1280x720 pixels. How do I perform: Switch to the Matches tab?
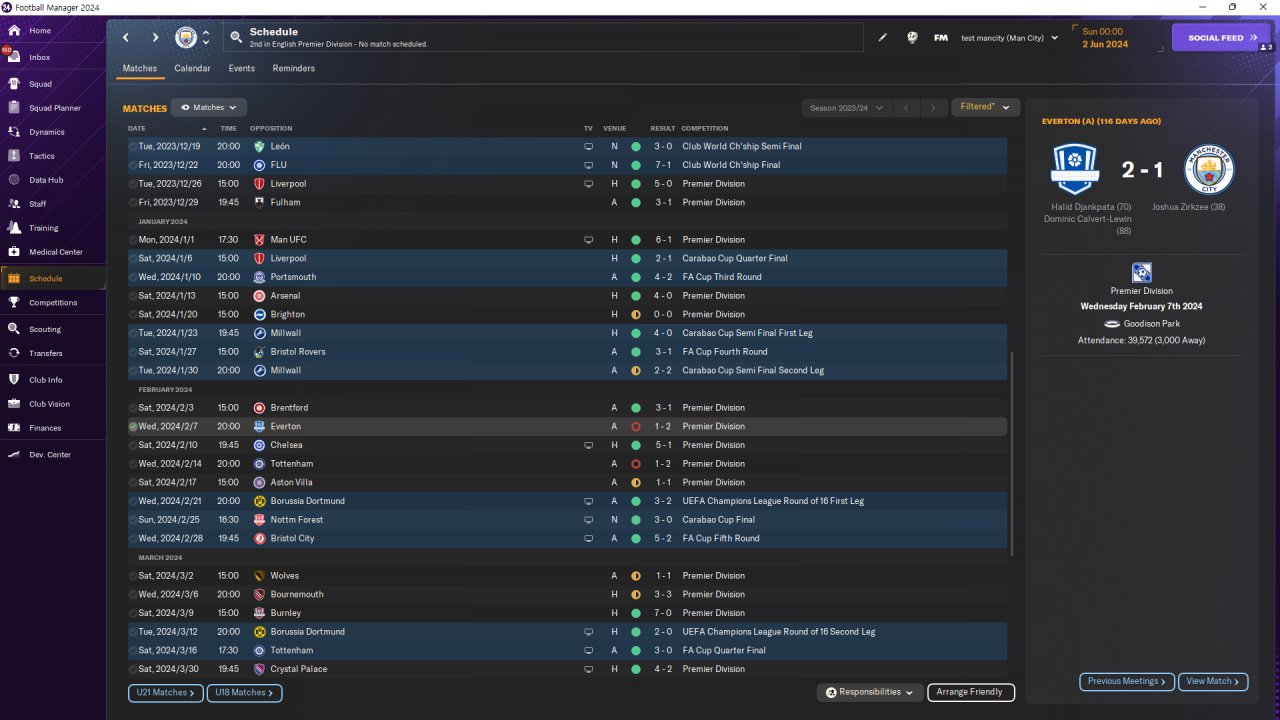click(140, 68)
